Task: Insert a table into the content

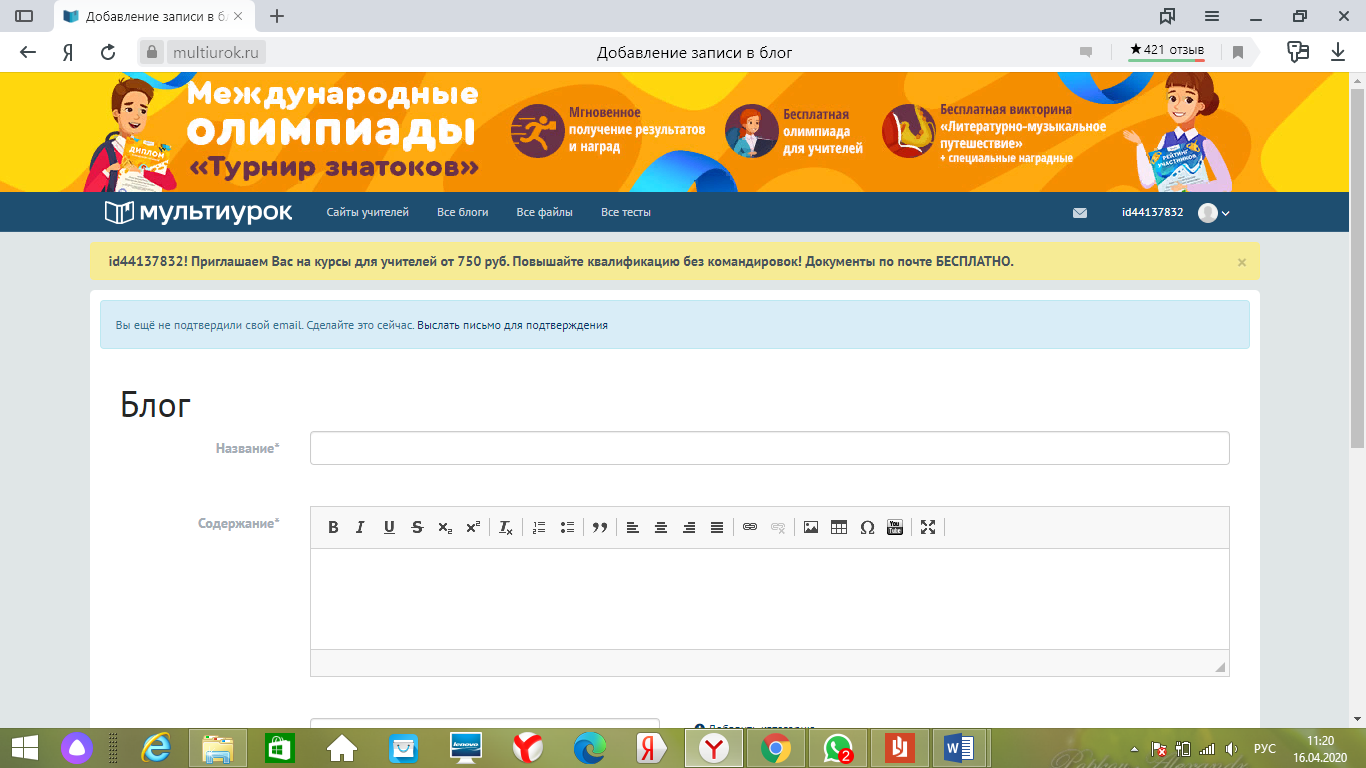Action: [839, 527]
